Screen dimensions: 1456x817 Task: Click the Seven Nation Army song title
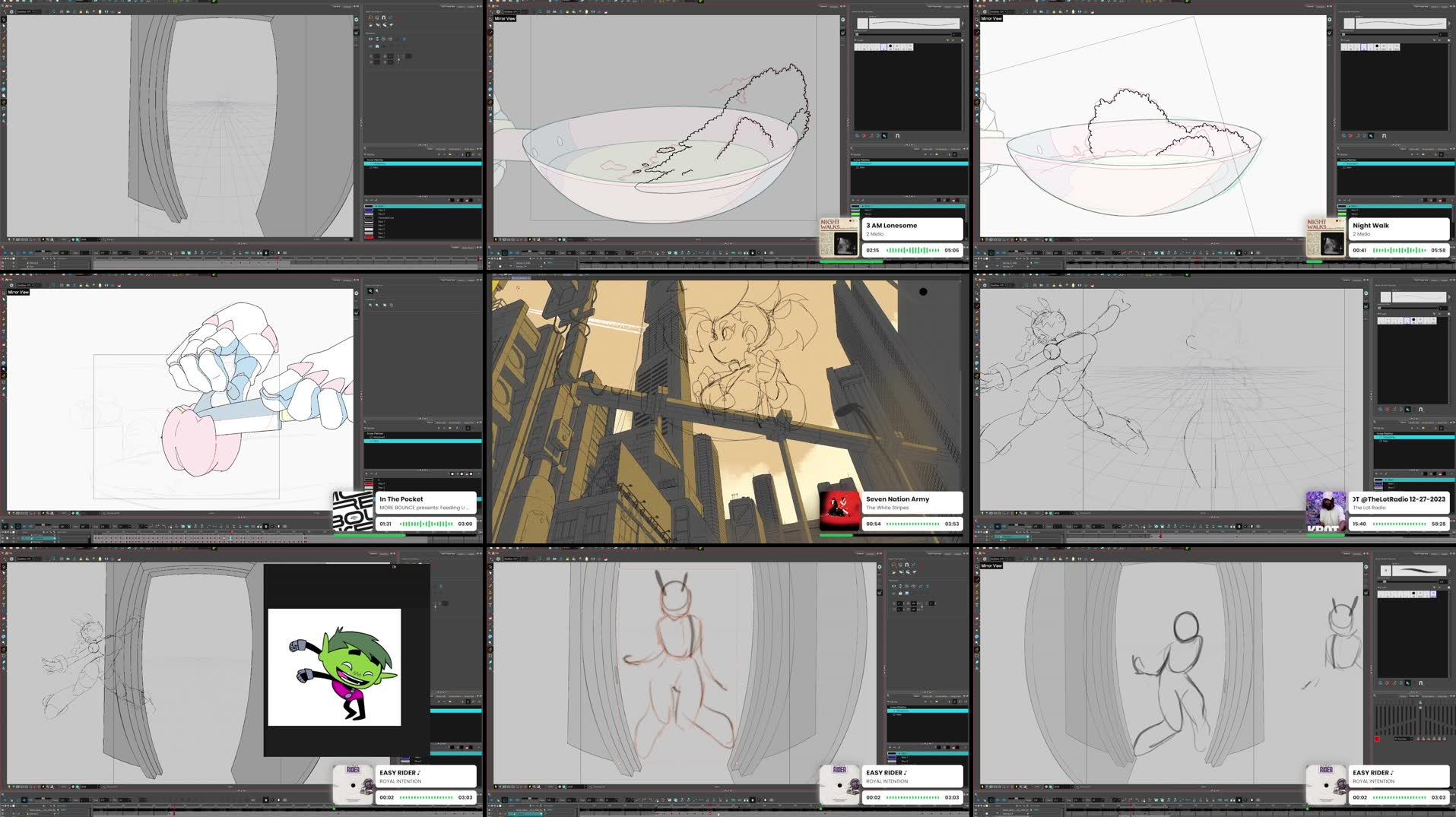[x=897, y=499]
